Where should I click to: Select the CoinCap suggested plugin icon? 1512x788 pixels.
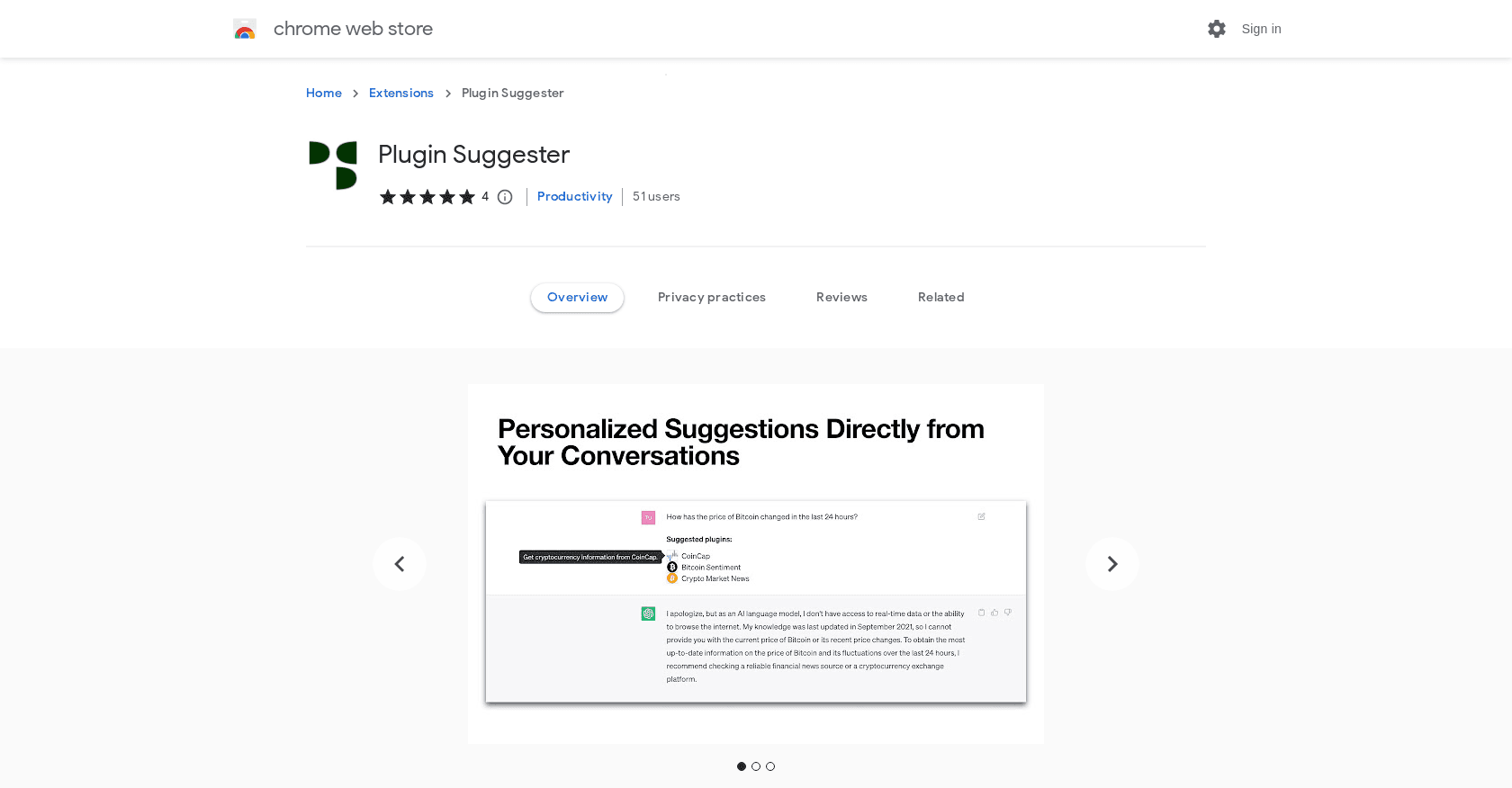(671, 556)
